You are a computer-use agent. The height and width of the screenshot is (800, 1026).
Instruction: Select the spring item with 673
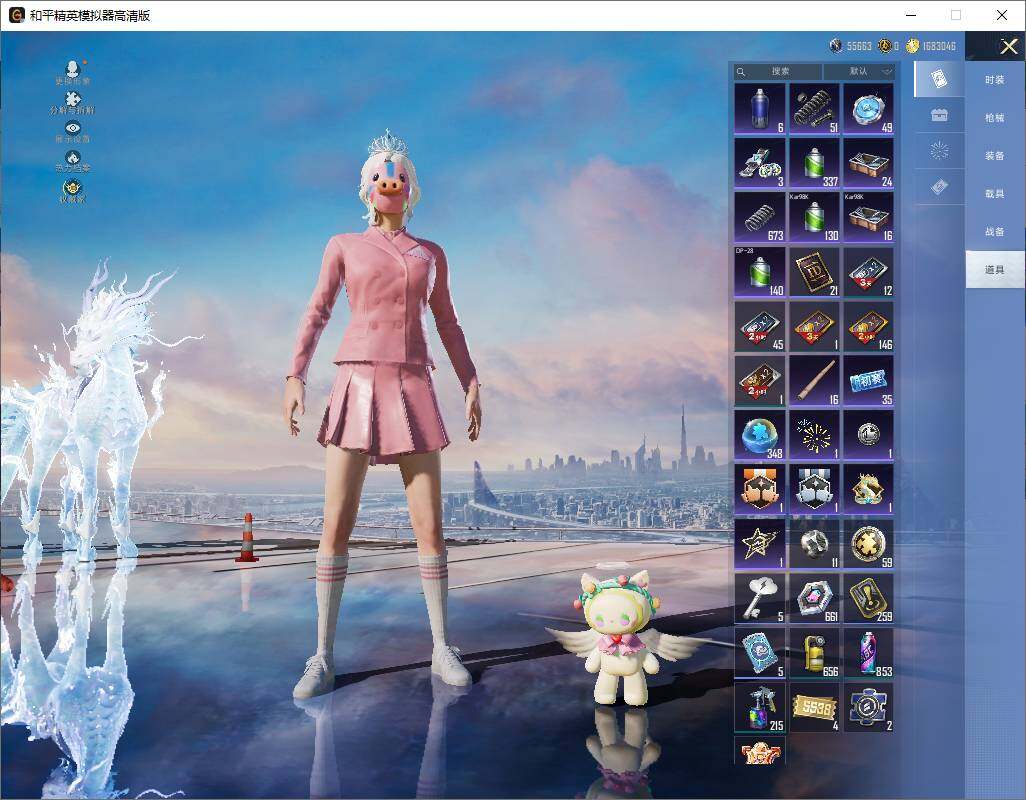point(760,217)
